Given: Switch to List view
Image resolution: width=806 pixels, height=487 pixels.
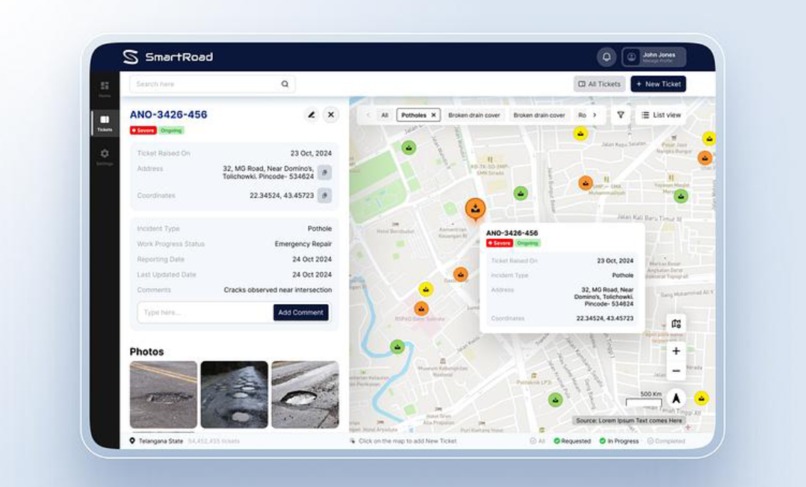Looking at the screenshot, I should point(662,115).
